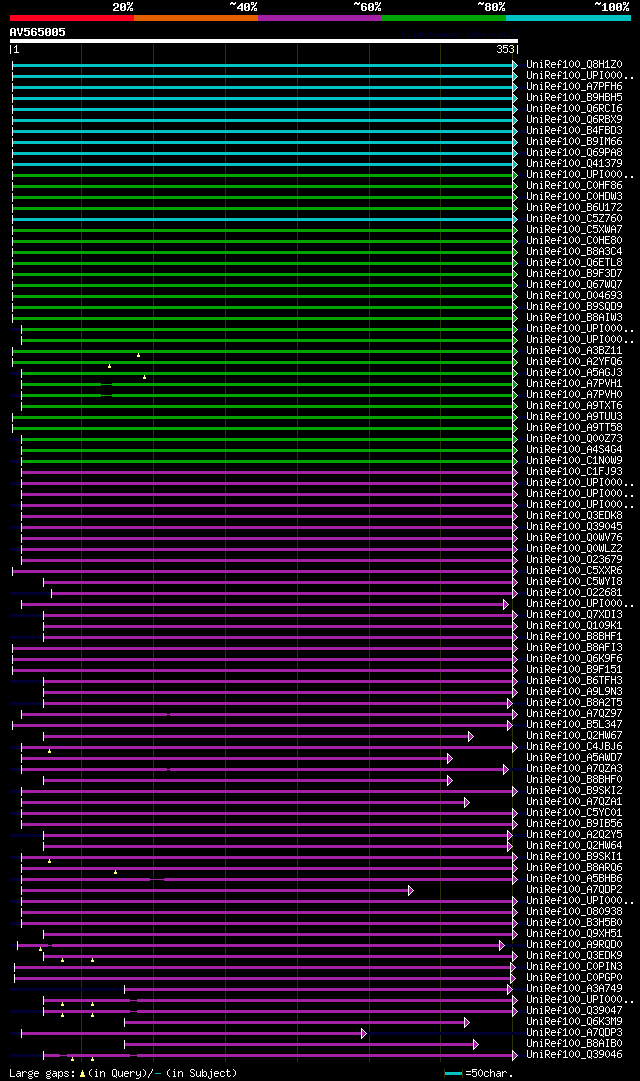The image size is (640, 1081).
Task: Select the UniRef100_Q41379 label
Action: (574, 164)
